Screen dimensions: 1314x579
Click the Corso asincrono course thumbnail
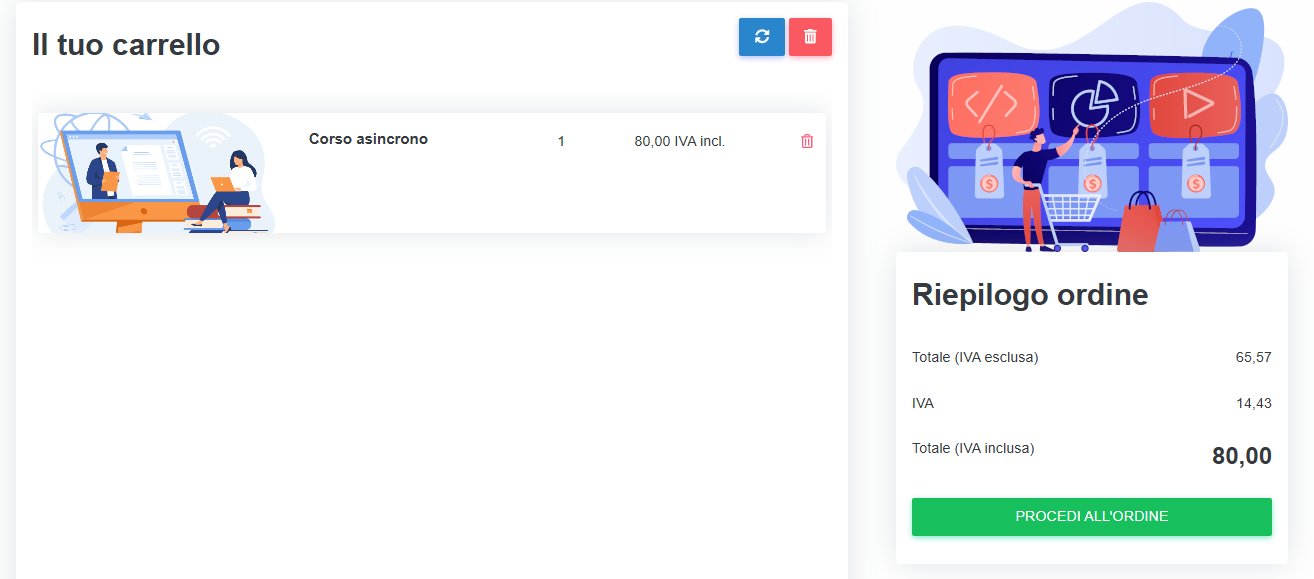157,173
